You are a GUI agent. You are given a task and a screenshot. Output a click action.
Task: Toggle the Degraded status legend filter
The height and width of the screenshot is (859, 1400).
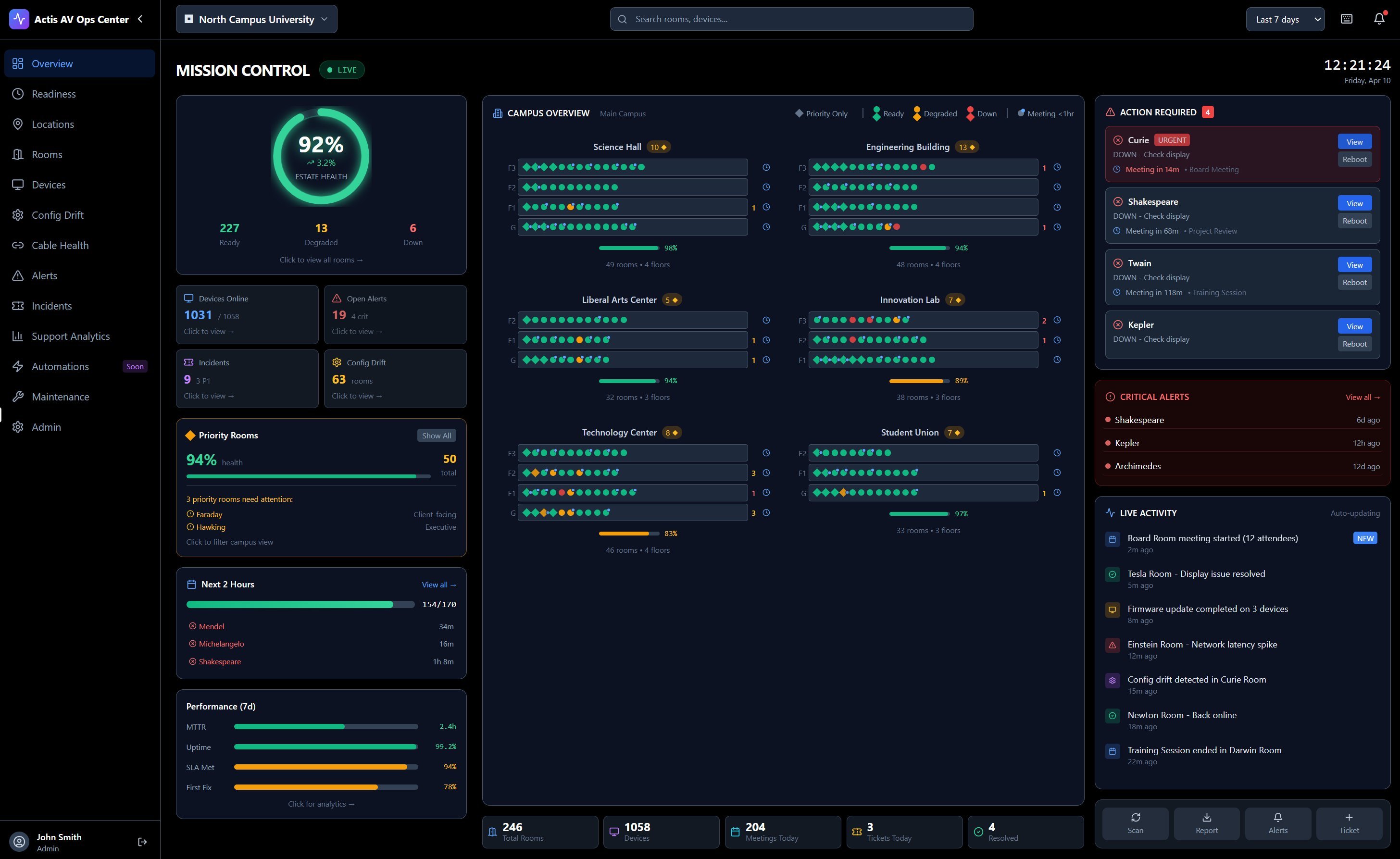tap(935, 113)
